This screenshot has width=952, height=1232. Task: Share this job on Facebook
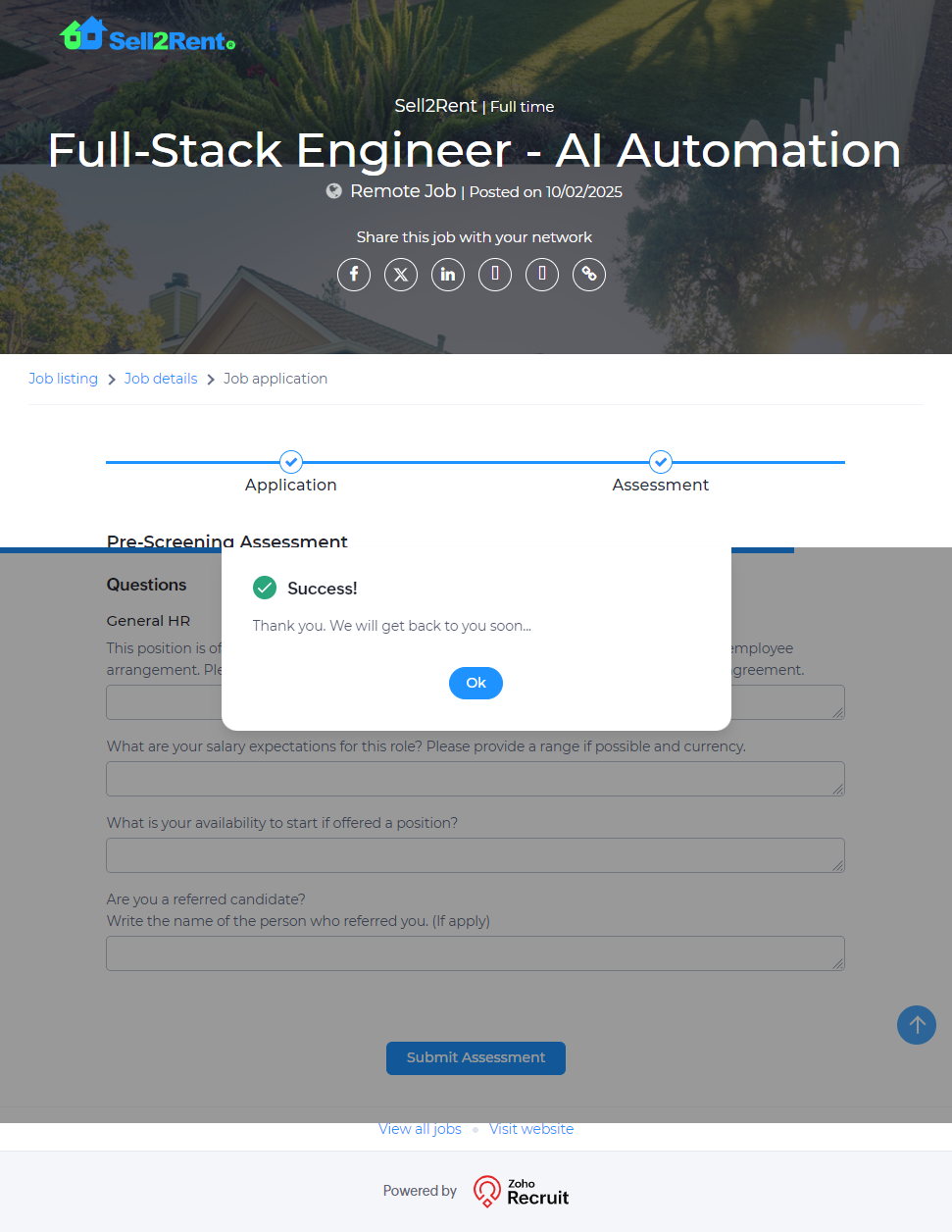click(354, 275)
